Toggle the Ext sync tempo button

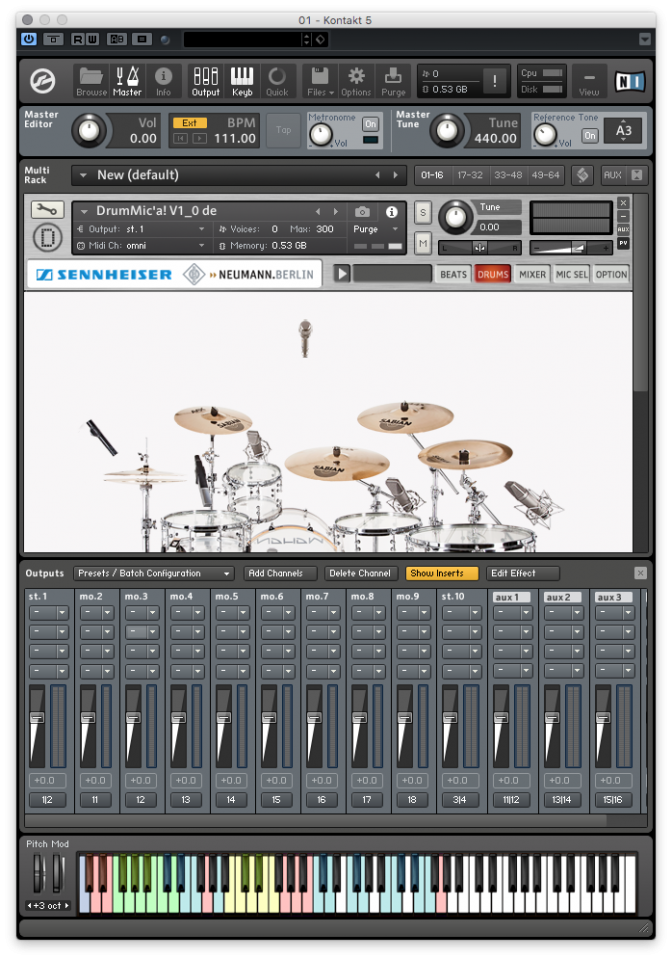190,123
